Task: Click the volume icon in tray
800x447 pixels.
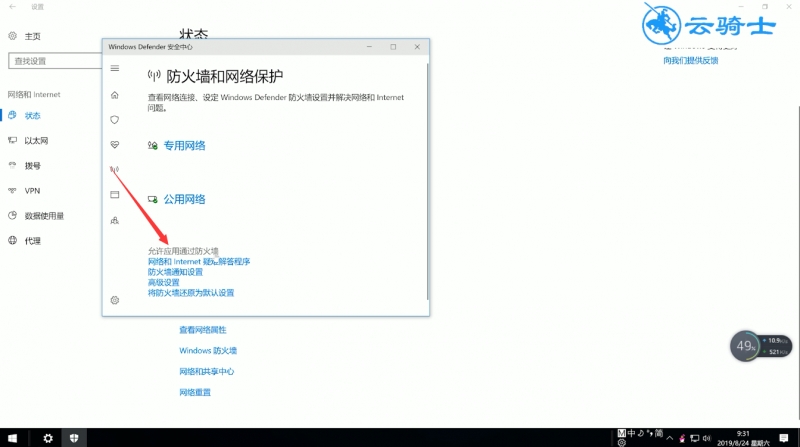Action: [x=707, y=438]
